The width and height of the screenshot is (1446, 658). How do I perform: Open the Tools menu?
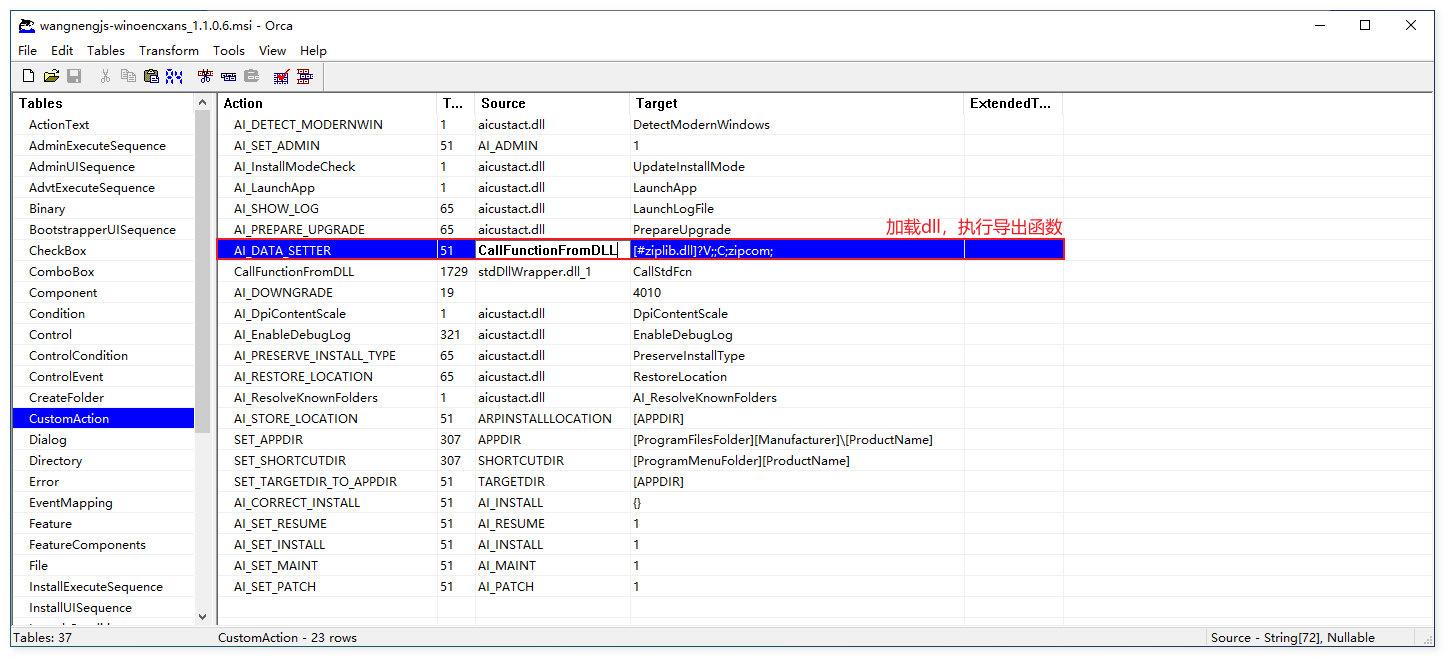pos(228,51)
